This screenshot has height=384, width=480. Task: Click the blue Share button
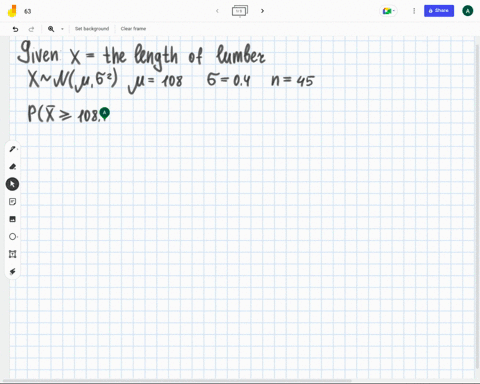coord(439,11)
